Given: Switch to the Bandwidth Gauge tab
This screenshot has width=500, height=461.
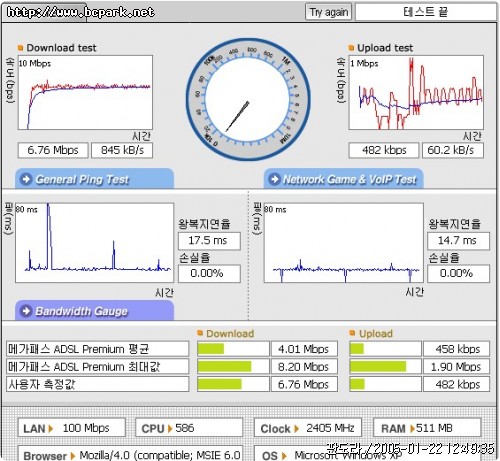Looking at the screenshot, I should pos(95,311).
